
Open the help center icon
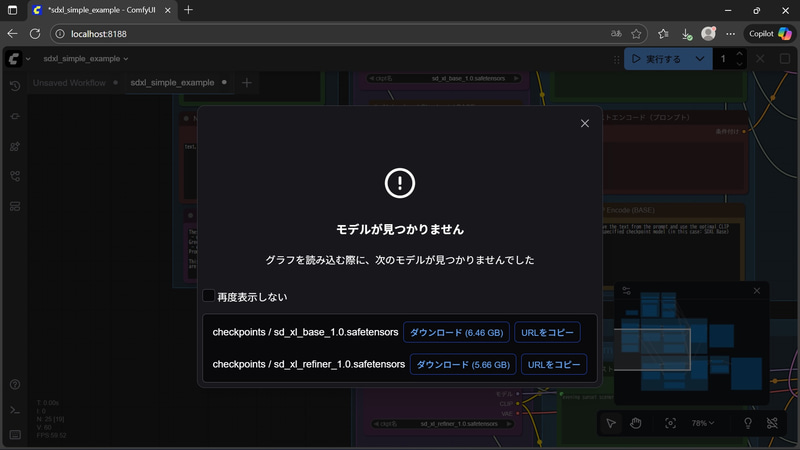[15, 384]
